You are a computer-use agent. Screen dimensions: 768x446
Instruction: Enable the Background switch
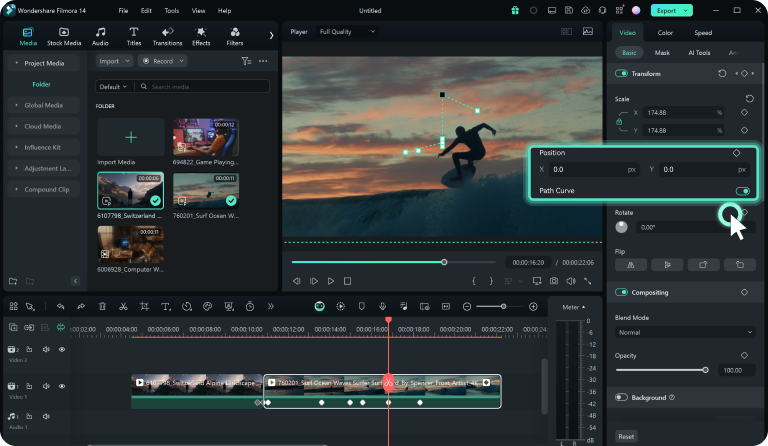[x=622, y=398]
